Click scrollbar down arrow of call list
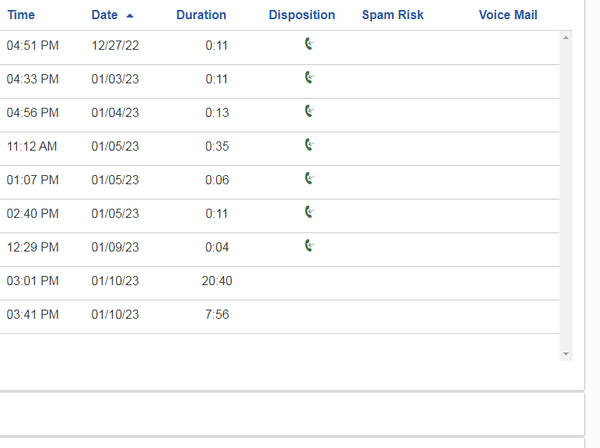 [566, 354]
